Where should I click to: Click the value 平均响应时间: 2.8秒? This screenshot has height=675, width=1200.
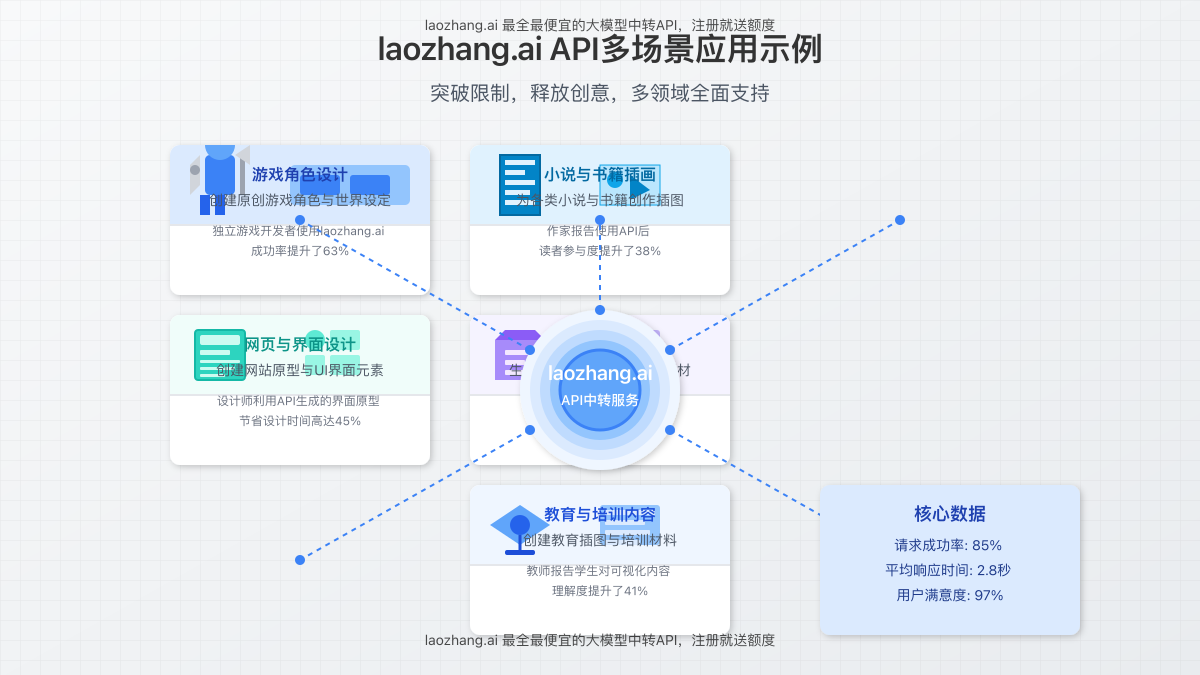948,571
